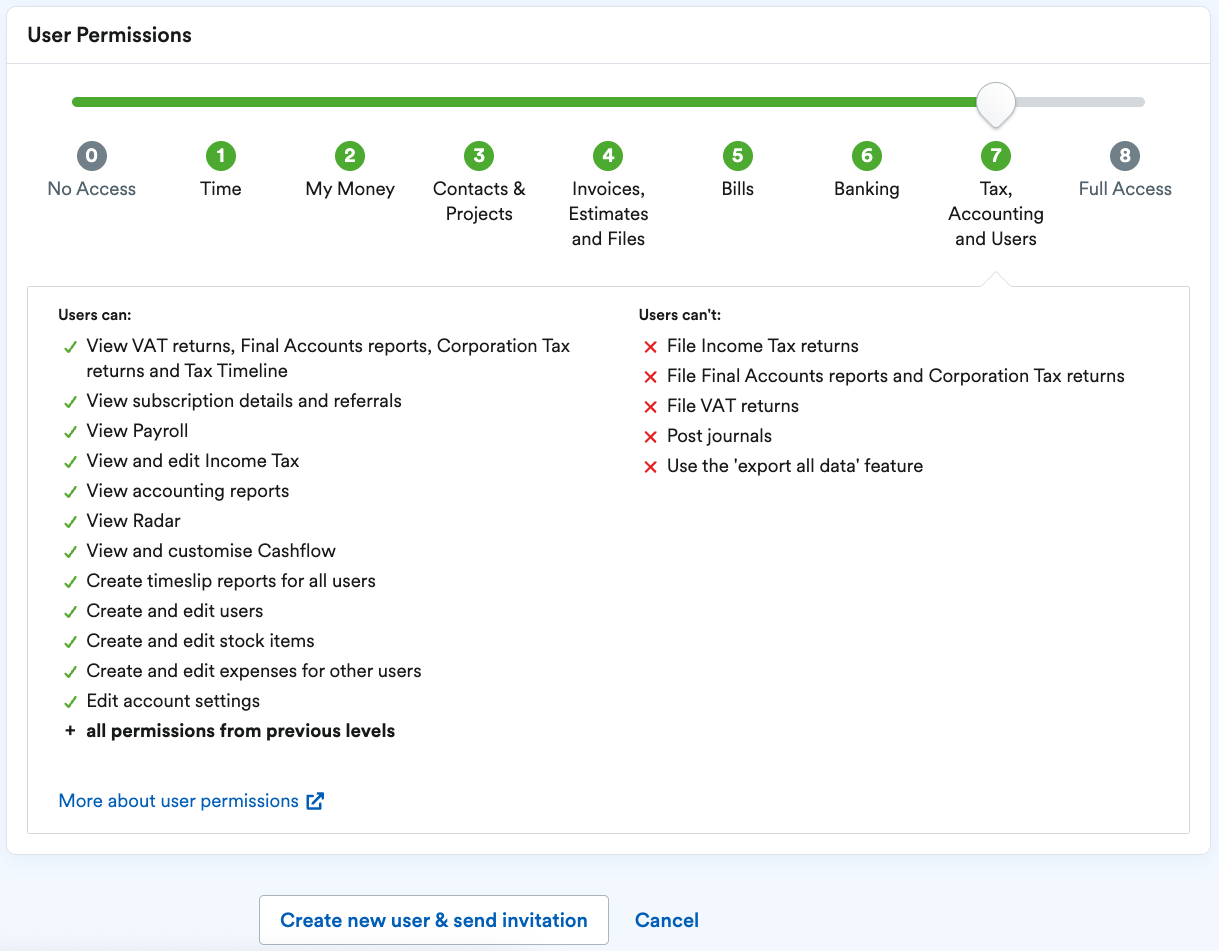Select level 6 Banking circle
1219x951 pixels.
pyautogui.click(x=867, y=155)
